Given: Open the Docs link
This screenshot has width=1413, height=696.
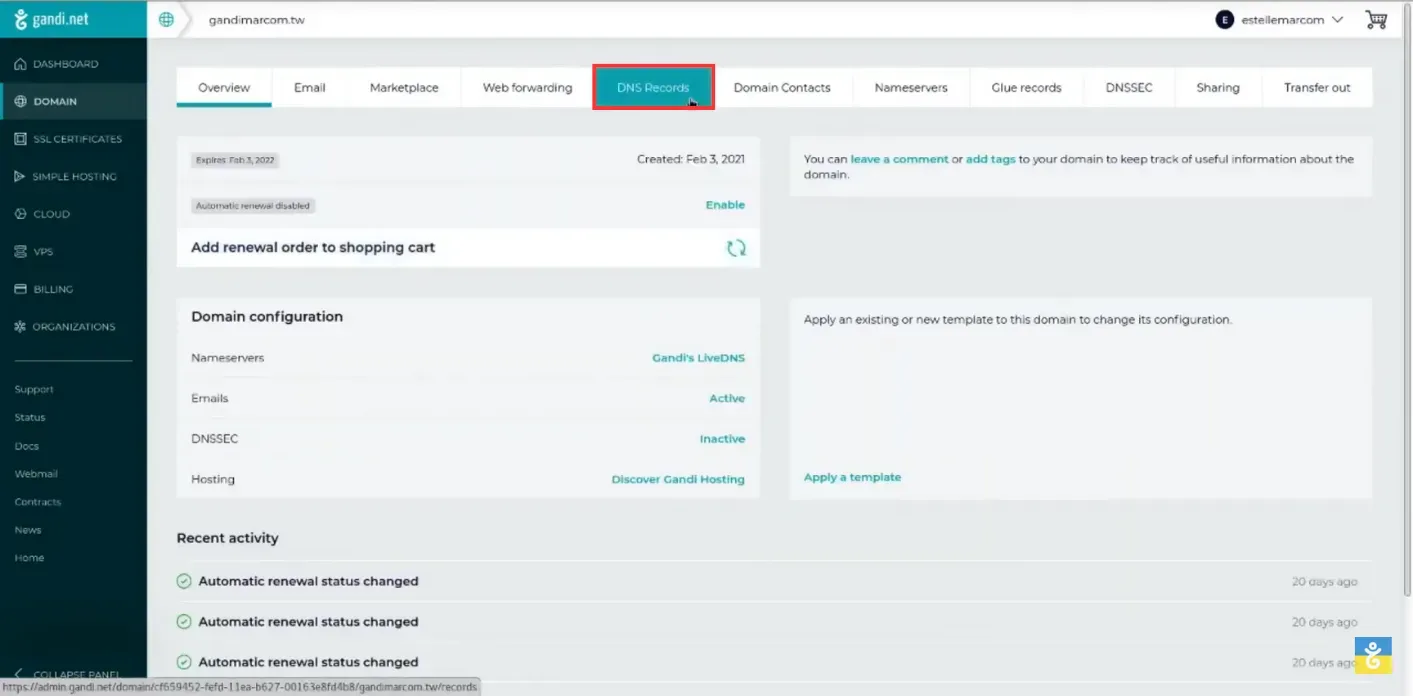Looking at the screenshot, I should tap(26, 446).
